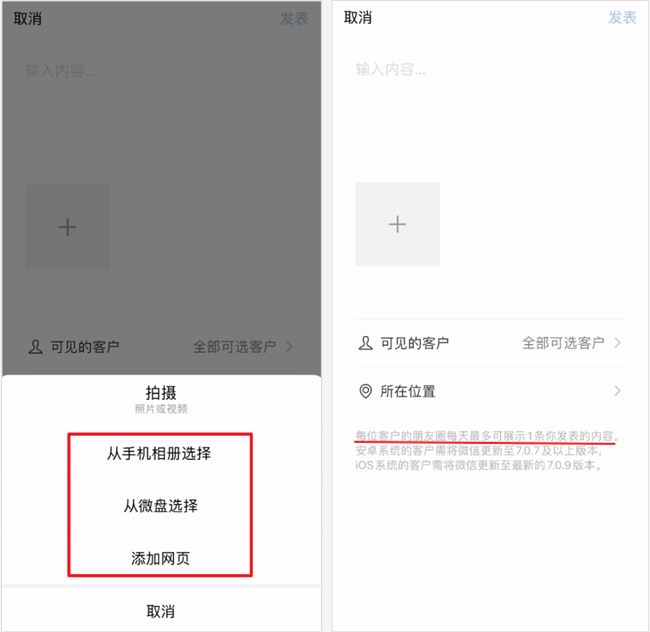650x632 pixels.
Task: Tap 发表 on the right screen
Action: (622, 18)
